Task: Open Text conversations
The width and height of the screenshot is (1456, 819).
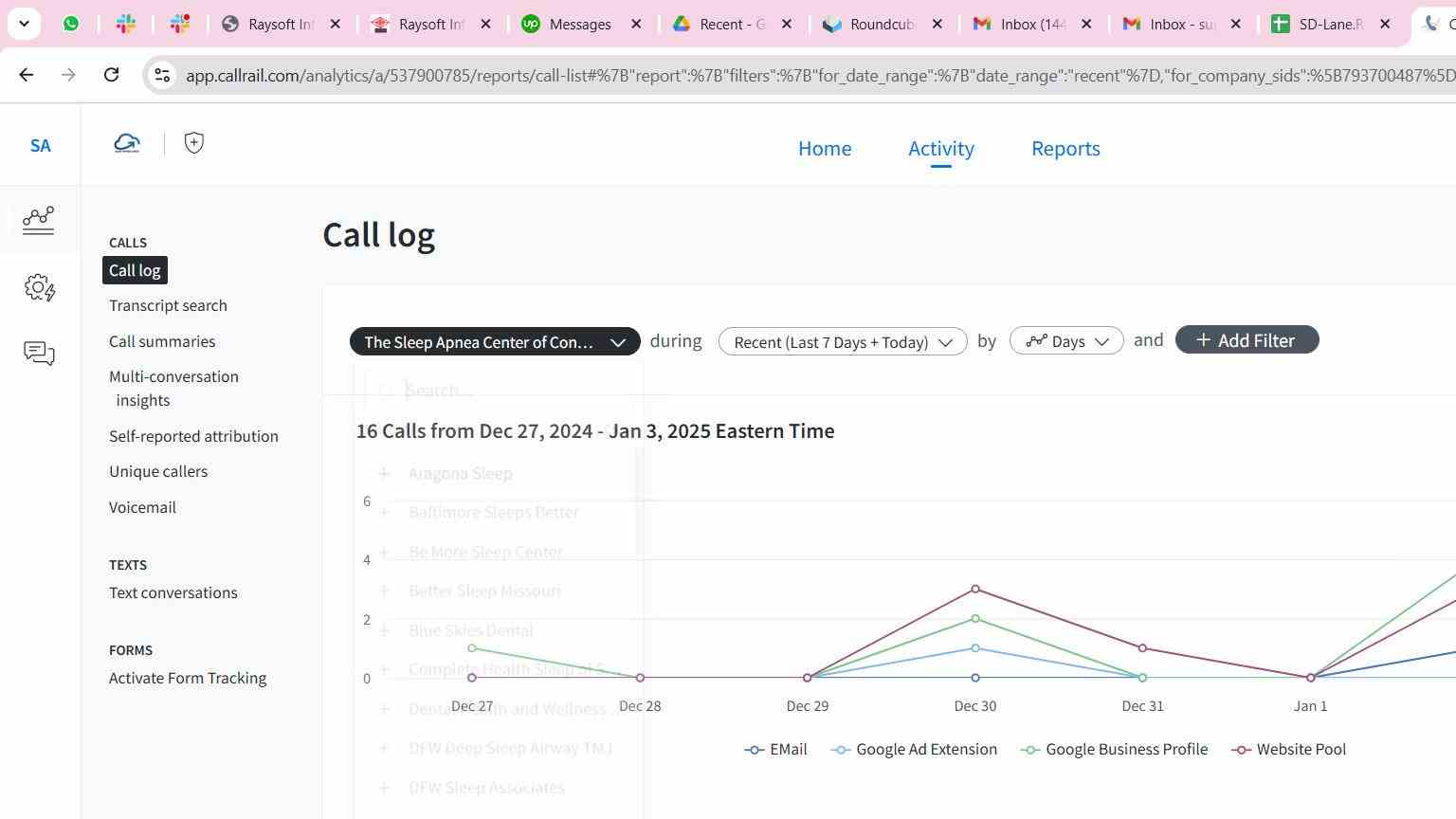Action: point(173,592)
